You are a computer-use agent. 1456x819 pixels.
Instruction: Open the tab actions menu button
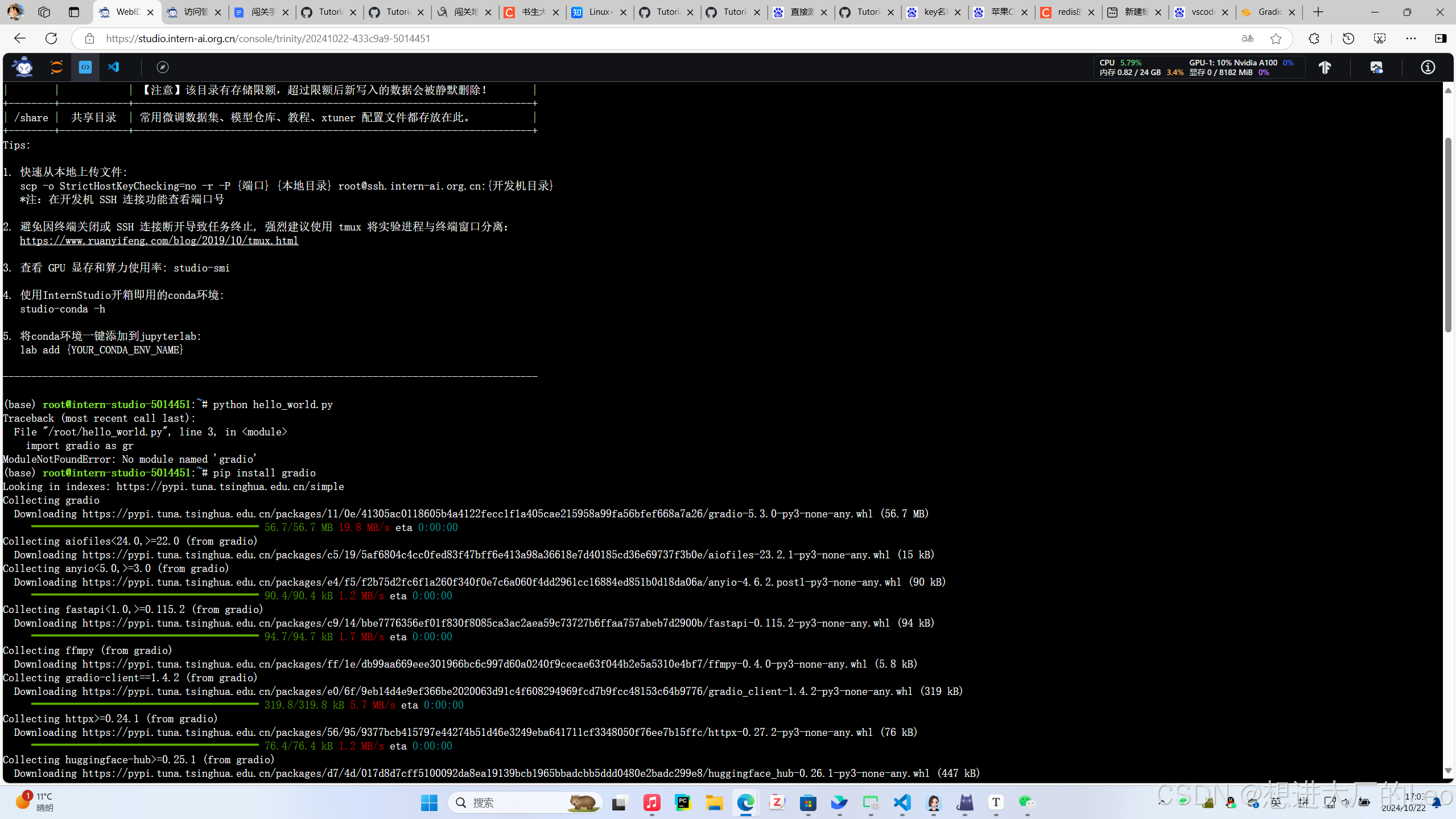point(74,12)
